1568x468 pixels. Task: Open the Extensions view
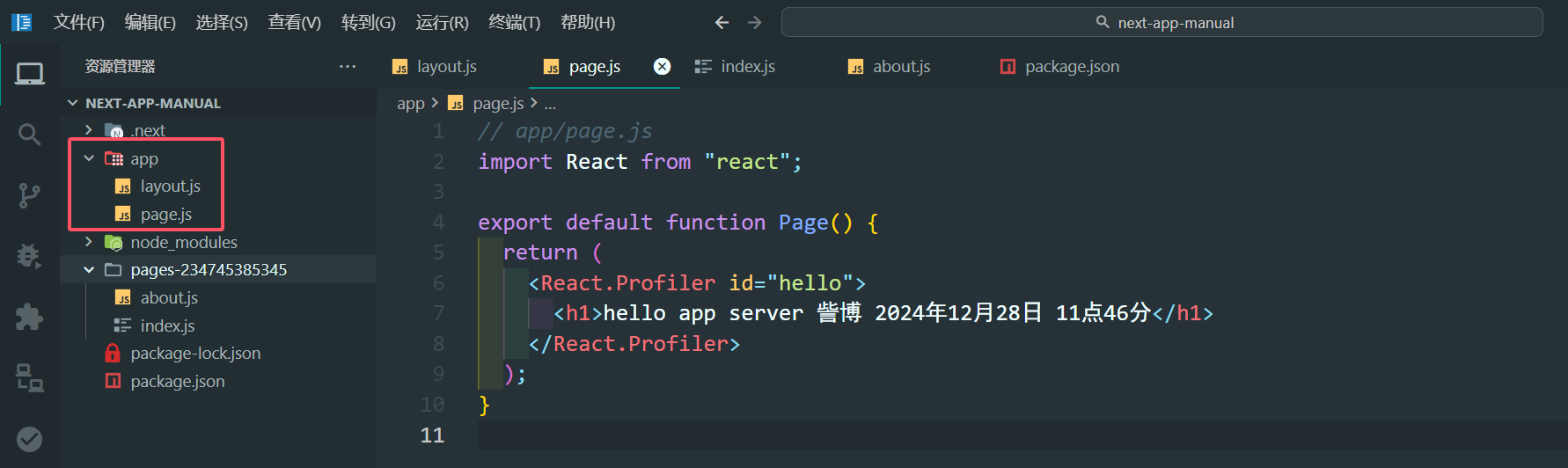pos(30,317)
